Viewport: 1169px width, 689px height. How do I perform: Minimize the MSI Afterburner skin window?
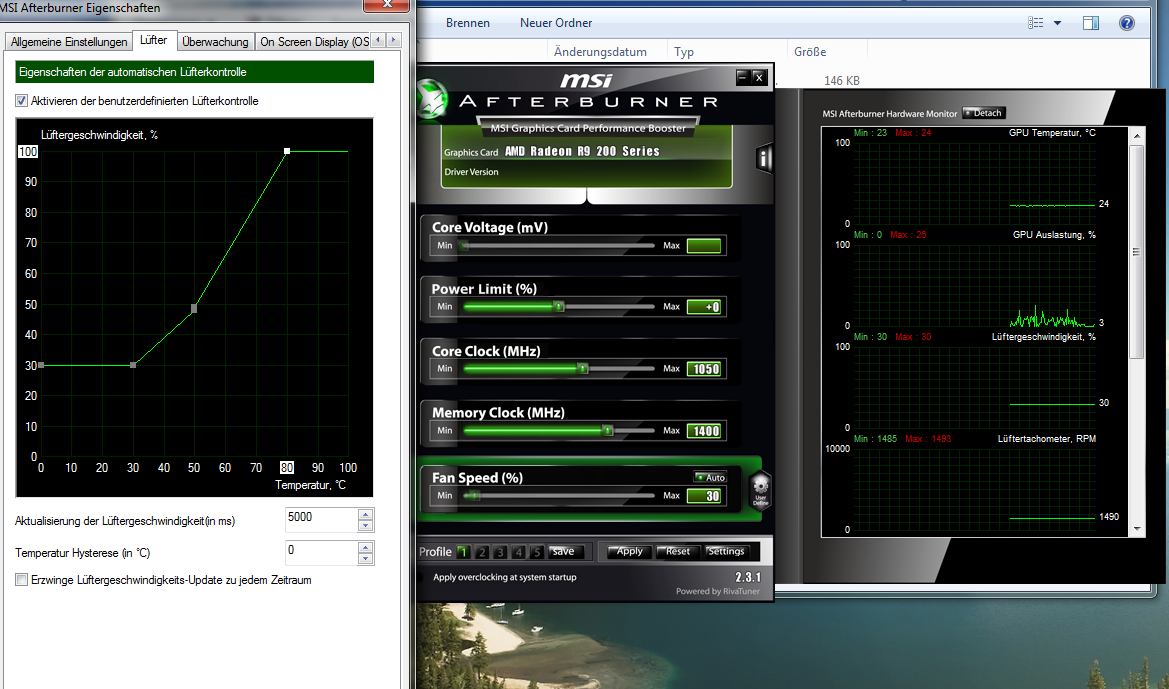[x=742, y=76]
